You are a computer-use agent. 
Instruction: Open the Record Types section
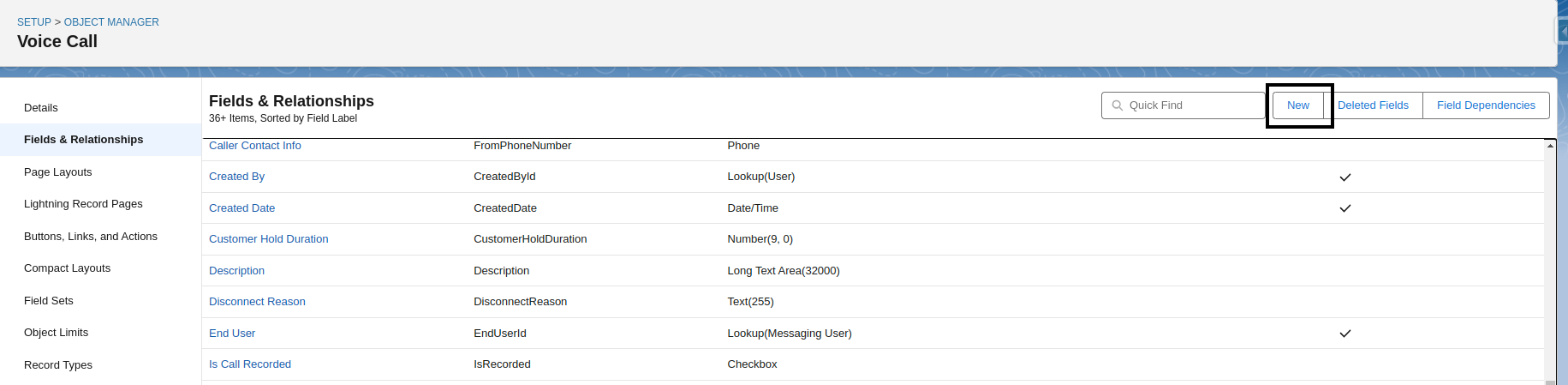coord(58,365)
